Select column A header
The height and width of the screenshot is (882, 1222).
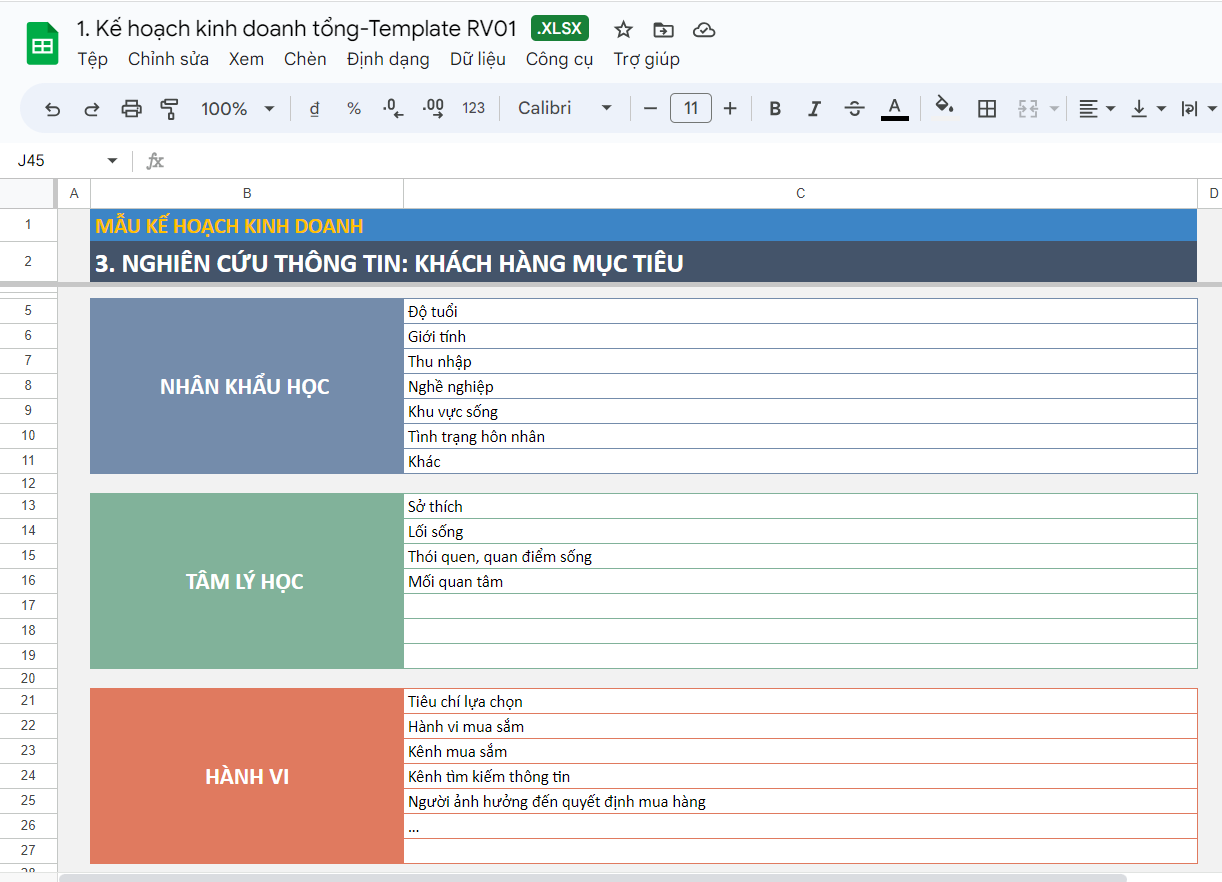click(74, 193)
